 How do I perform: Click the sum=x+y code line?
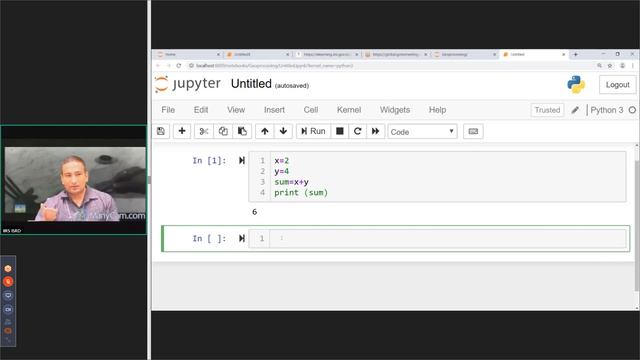(x=291, y=182)
